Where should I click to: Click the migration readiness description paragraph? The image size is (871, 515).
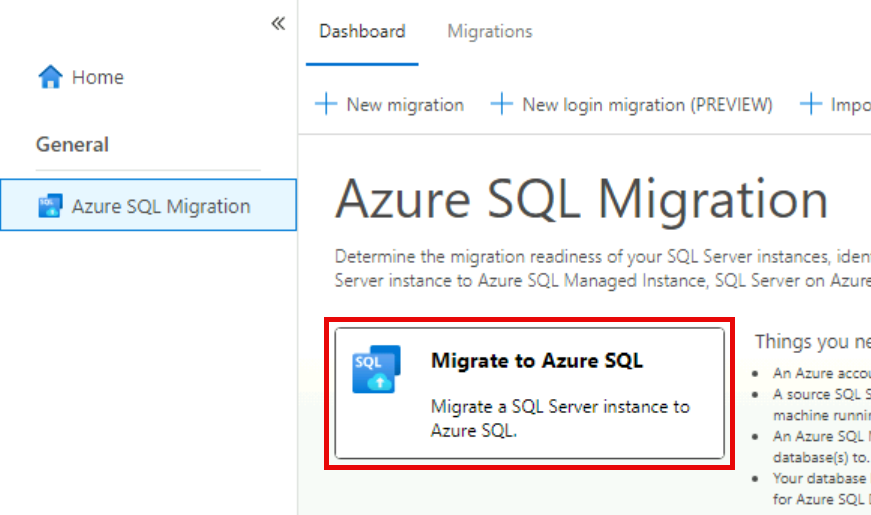coord(602,268)
